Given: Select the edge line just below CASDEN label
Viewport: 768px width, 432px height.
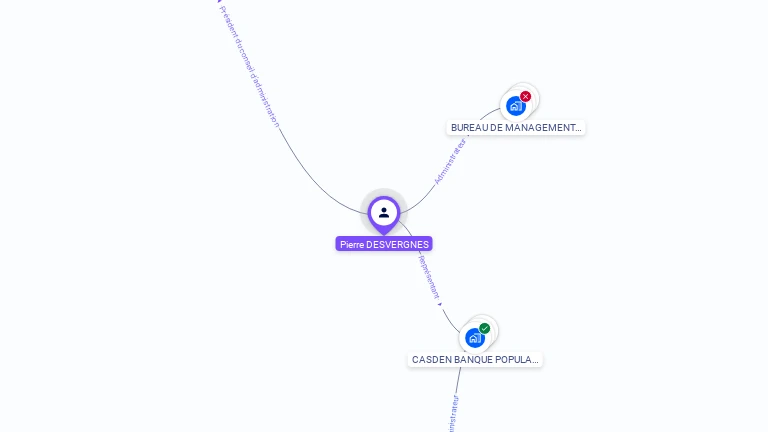Looking at the screenshot, I should (459, 380).
